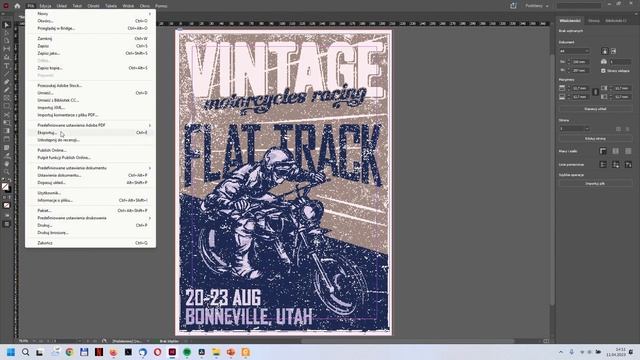Choose Eksportuj... from the Plik menu
This screenshot has width=640, height=360.
90,132
